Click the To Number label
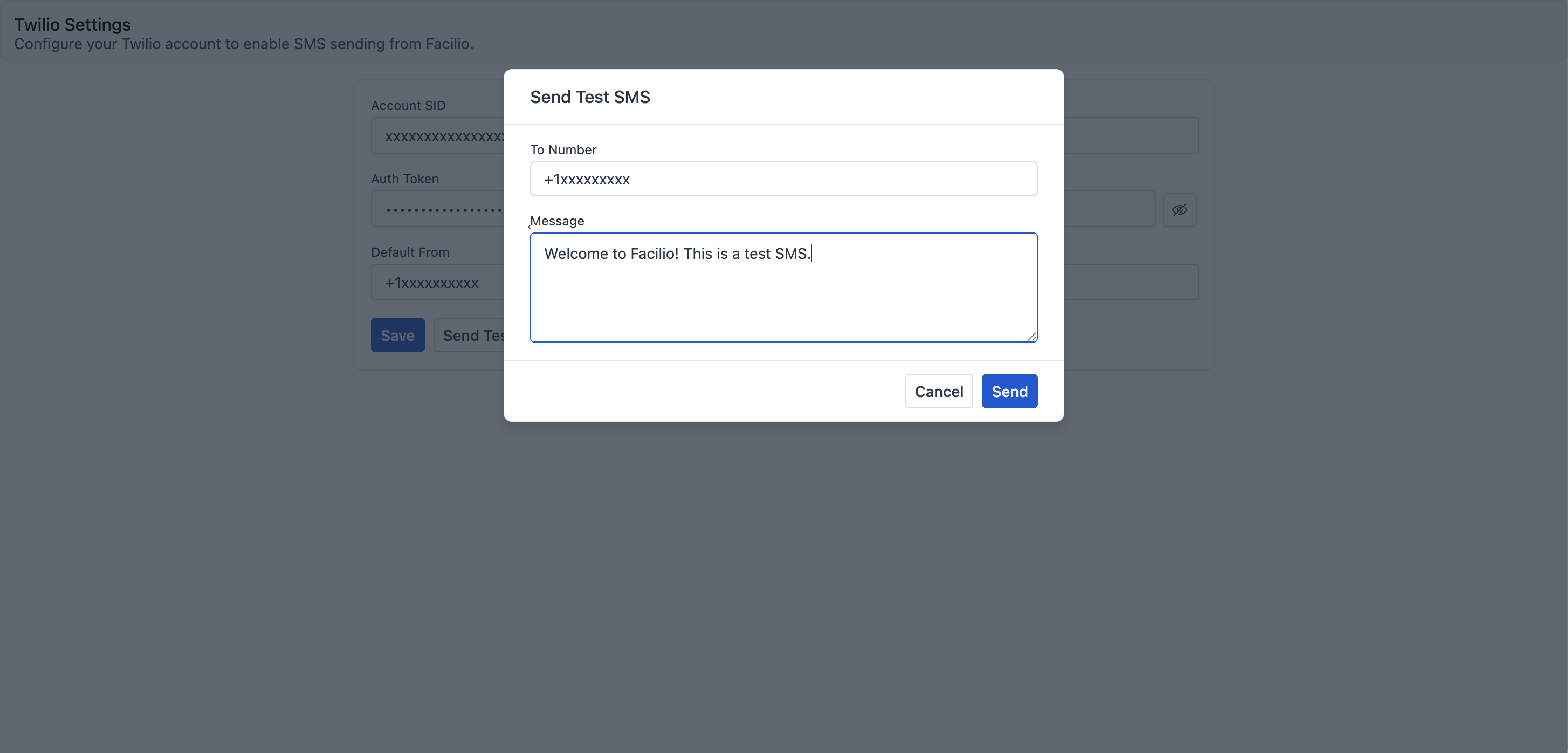Image resolution: width=1568 pixels, height=753 pixels. pos(563,150)
